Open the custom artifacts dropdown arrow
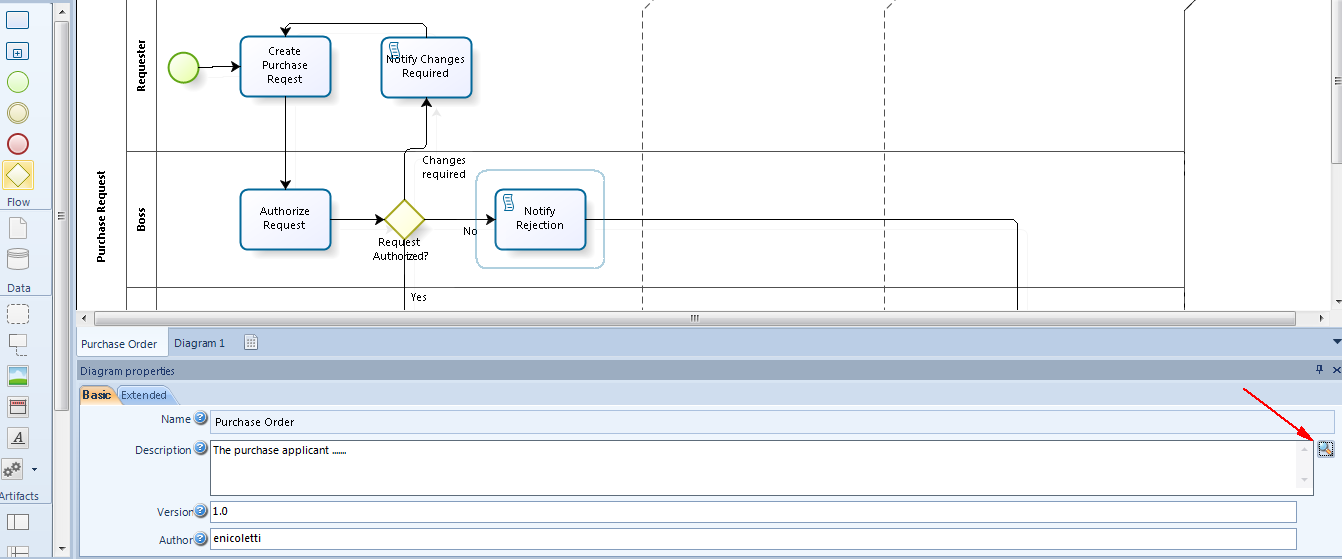 point(35,469)
